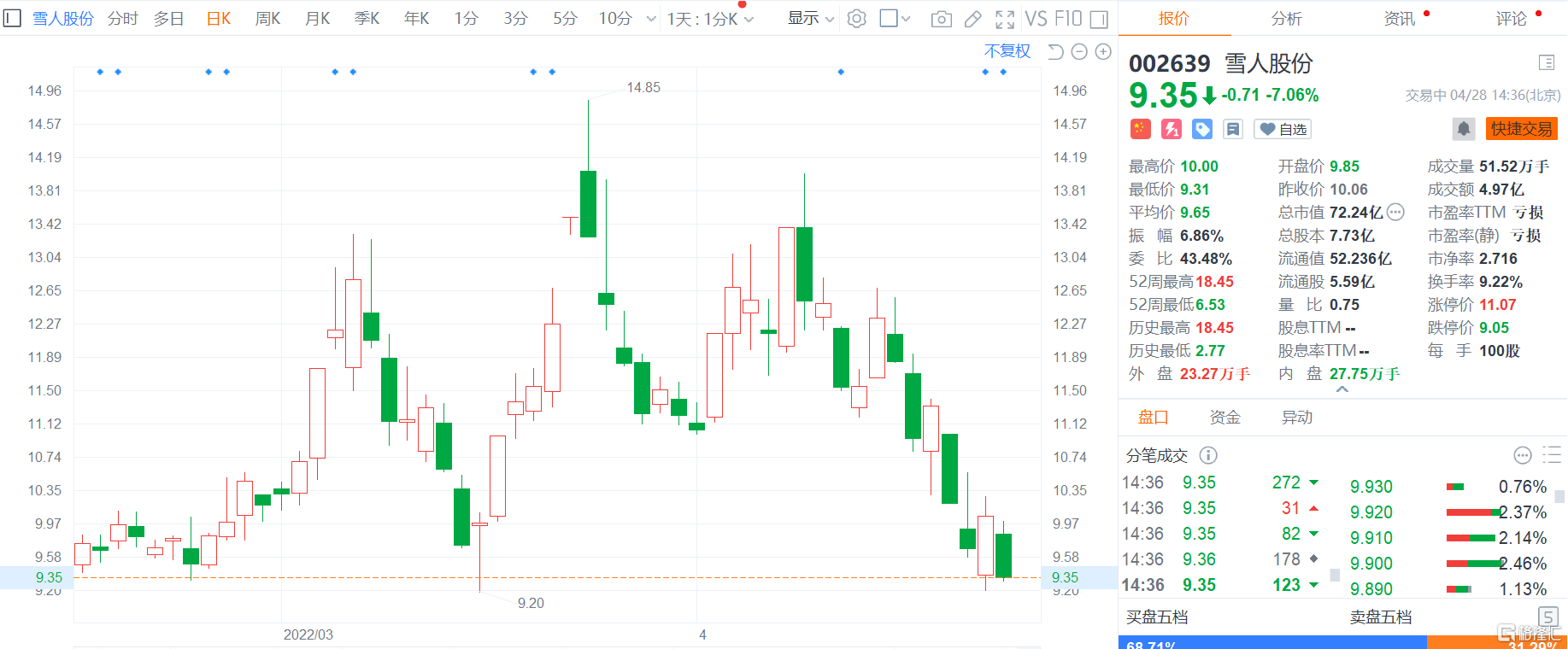Toggle the right side panel icon
Image resolution: width=1568 pixels, height=649 pixels.
coord(1100,19)
